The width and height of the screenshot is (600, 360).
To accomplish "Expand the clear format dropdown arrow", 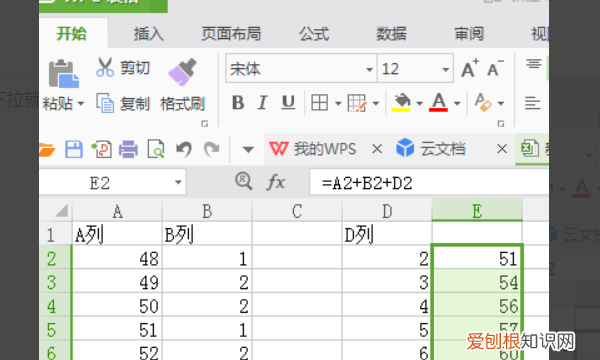I will coord(501,103).
